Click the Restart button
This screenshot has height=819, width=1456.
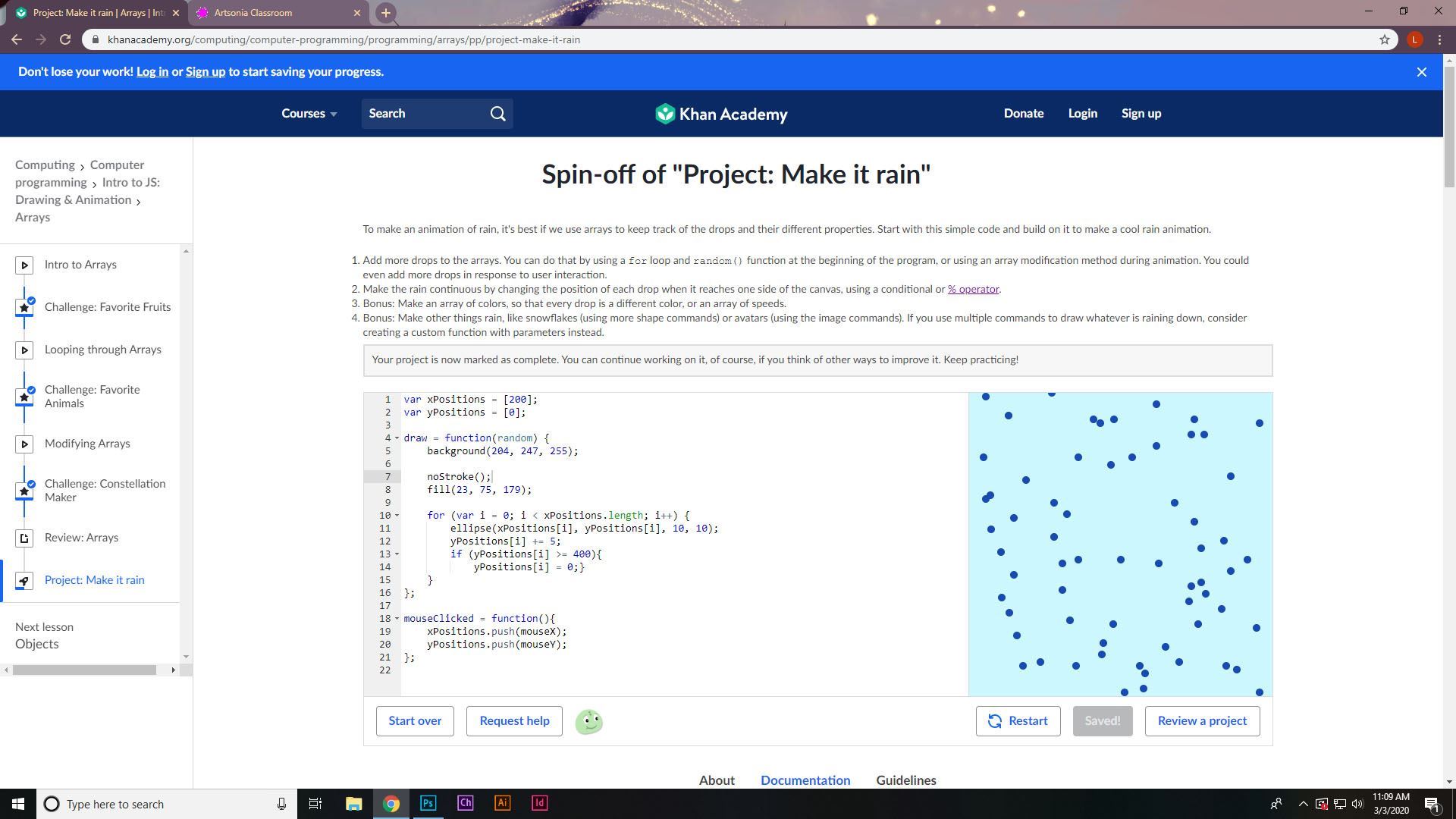tap(1018, 721)
